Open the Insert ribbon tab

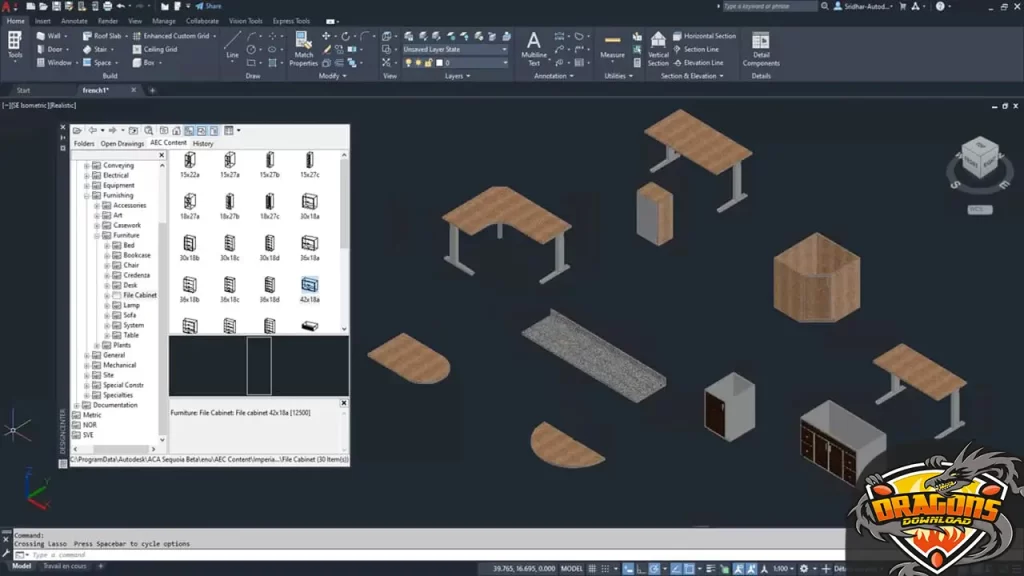click(x=42, y=21)
